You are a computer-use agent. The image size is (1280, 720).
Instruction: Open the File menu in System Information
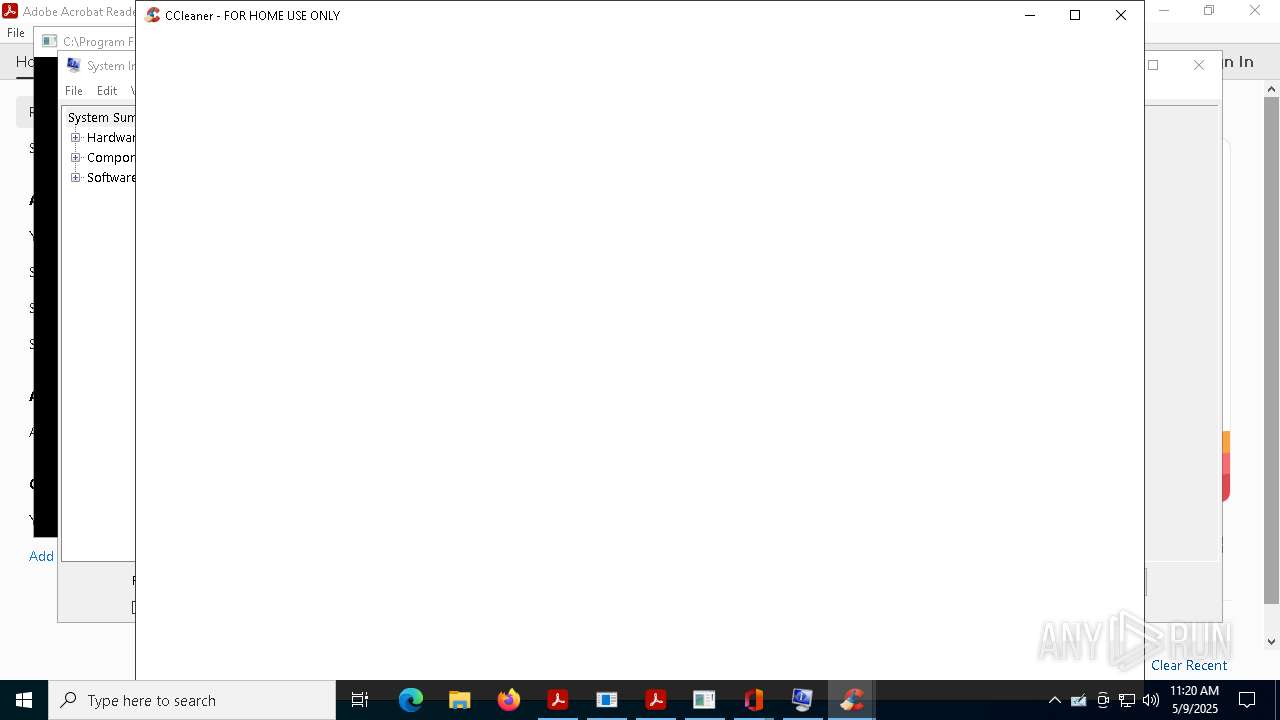(x=74, y=90)
